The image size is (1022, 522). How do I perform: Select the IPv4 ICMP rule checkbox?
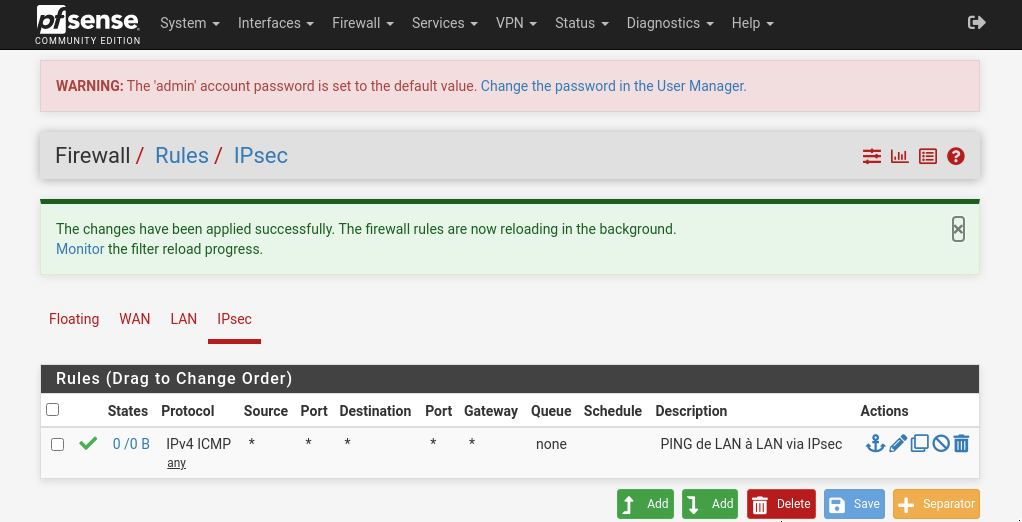(x=58, y=444)
